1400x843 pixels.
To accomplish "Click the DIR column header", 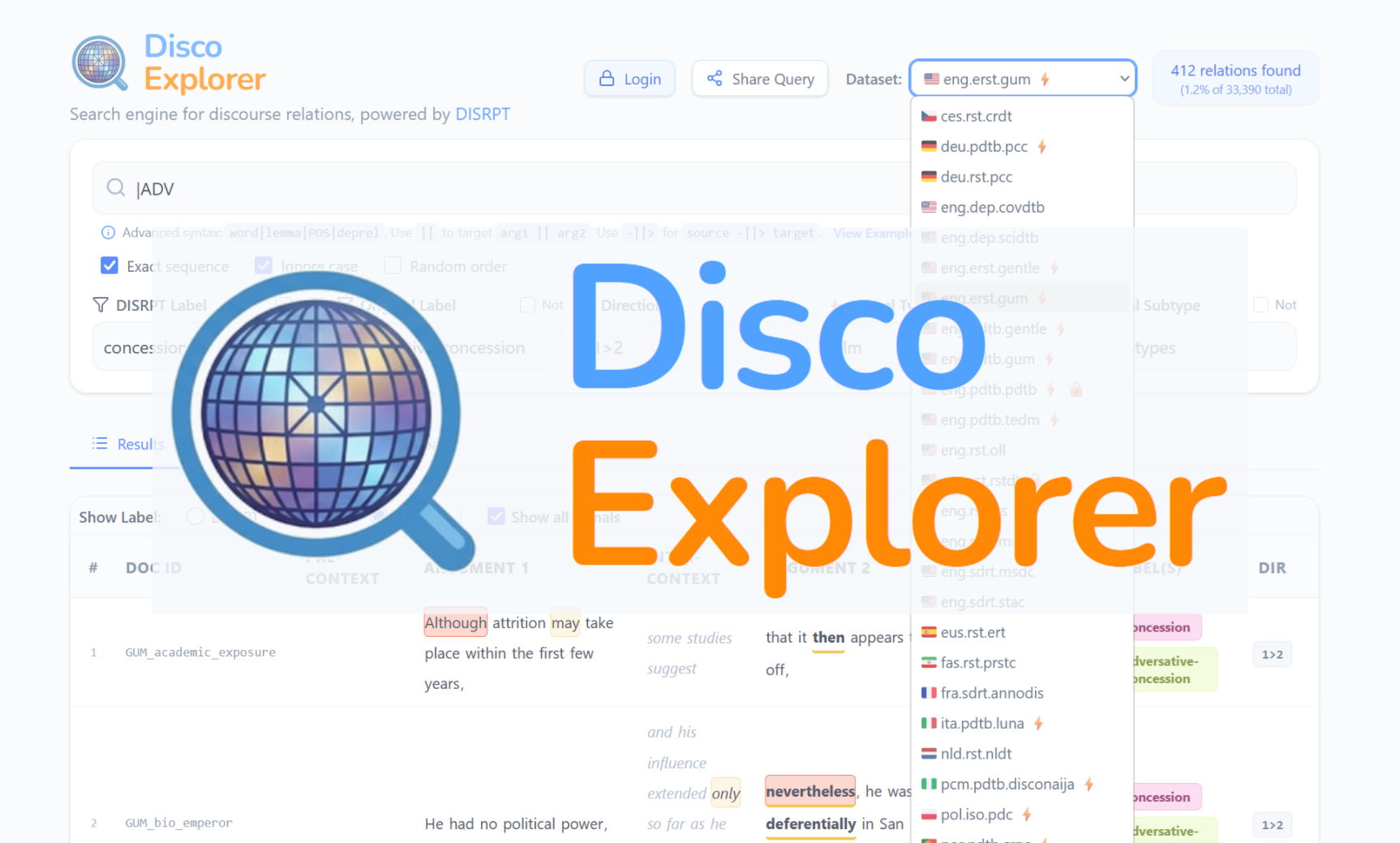I will coord(1272,568).
